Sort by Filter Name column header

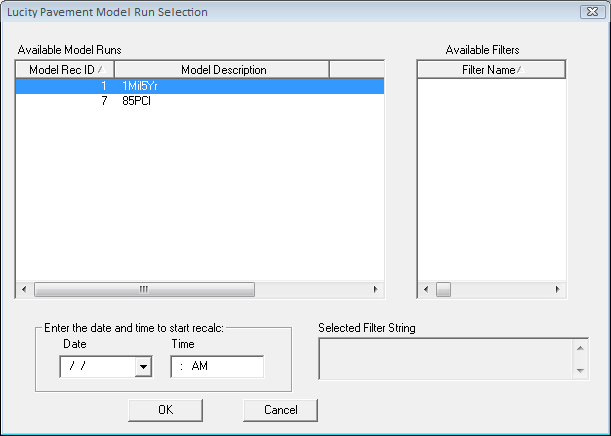pos(490,70)
